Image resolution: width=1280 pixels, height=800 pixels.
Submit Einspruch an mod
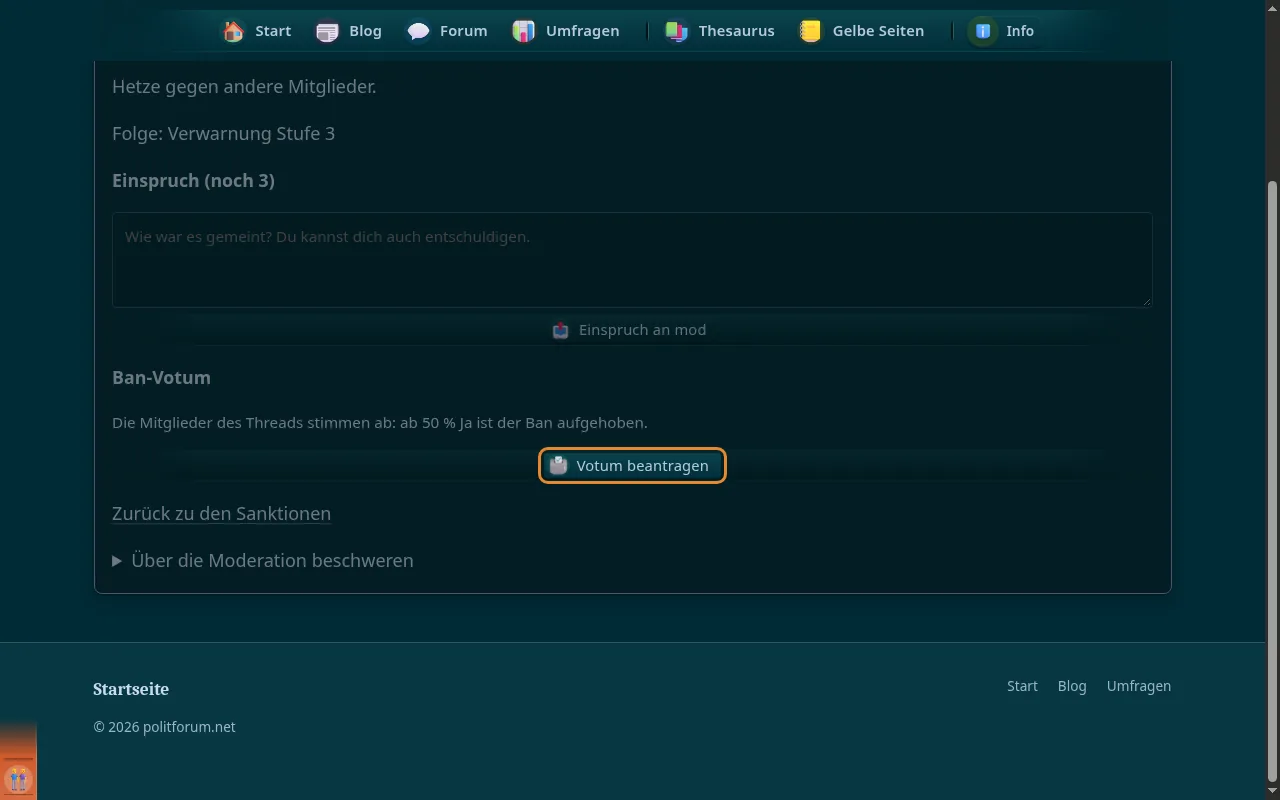tap(630, 330)
